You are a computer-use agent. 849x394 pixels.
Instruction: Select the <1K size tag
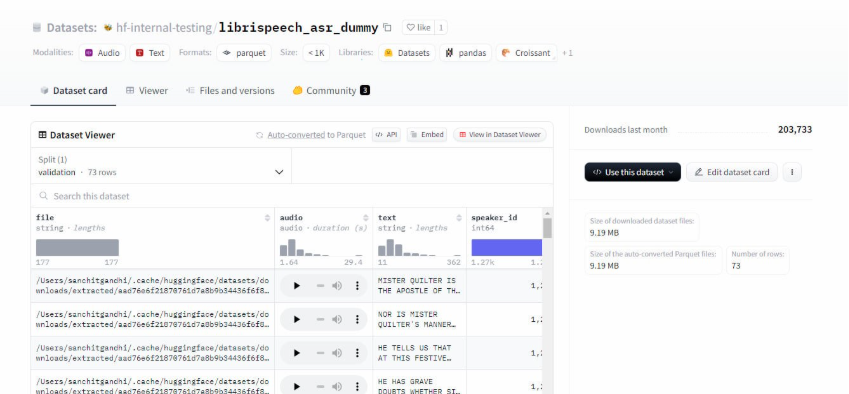coord(316,52)
